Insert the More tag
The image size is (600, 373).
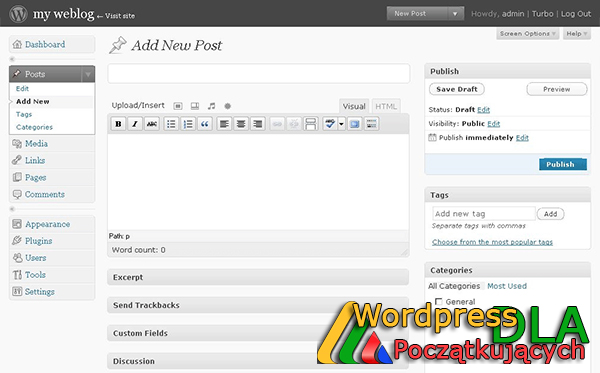[x=311, y=124]
